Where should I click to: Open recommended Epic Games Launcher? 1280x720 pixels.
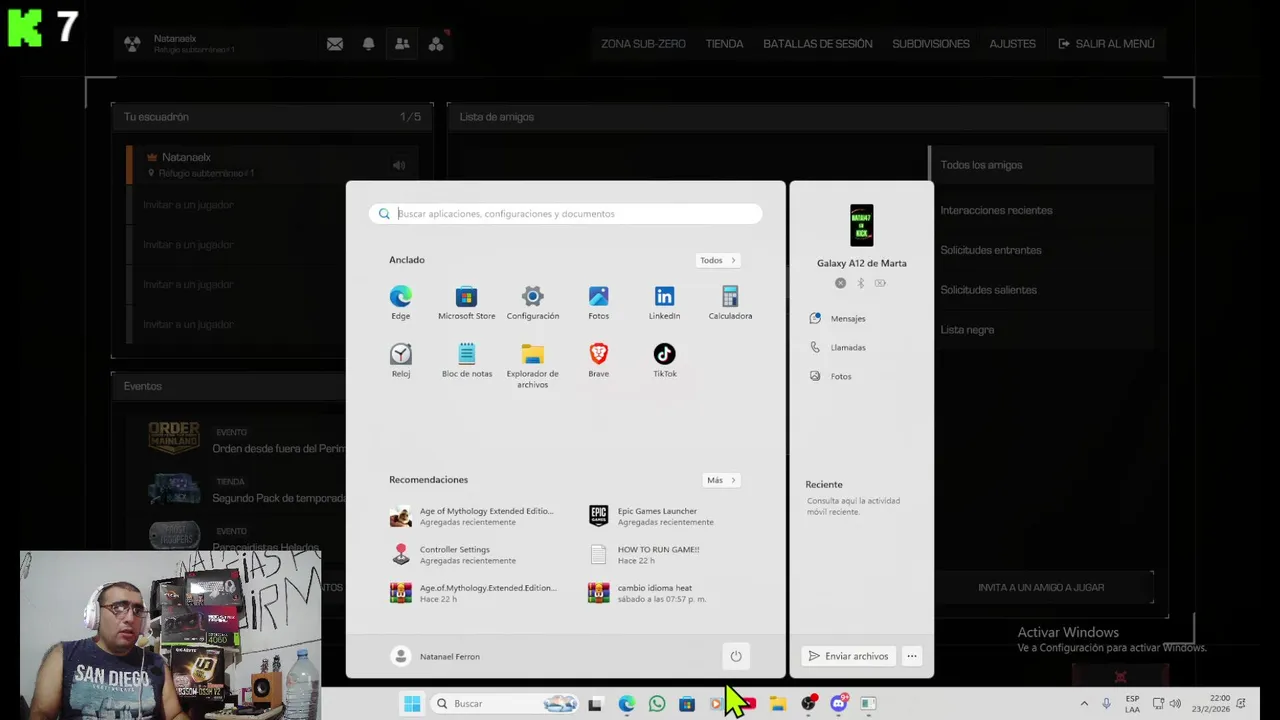(652, 516)
